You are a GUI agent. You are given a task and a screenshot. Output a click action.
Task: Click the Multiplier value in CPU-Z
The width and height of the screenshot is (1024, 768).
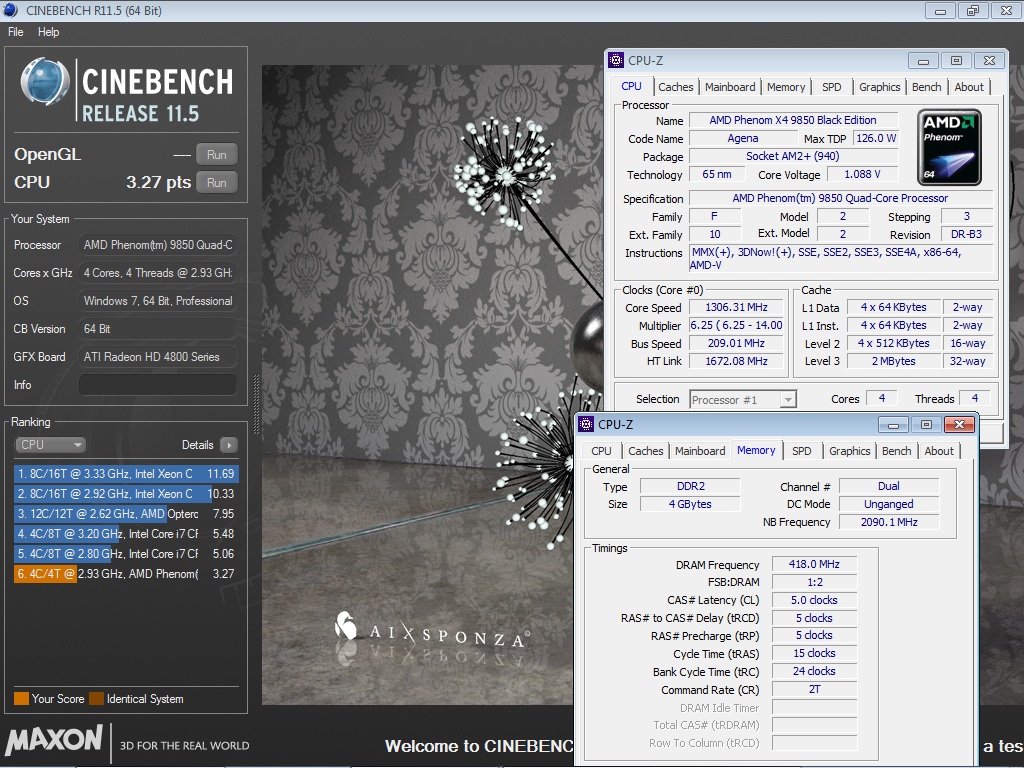pyautogui.click(x=737, y=325)
